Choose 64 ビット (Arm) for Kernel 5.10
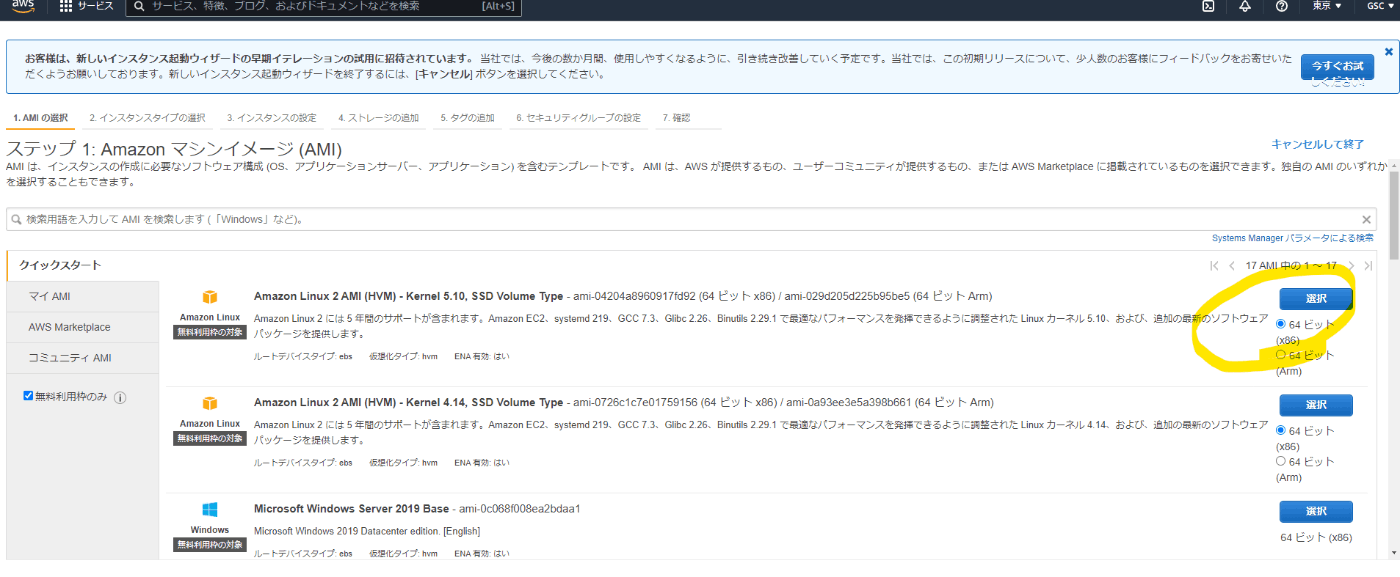 pyautogui.click(x=1281, y=355)
